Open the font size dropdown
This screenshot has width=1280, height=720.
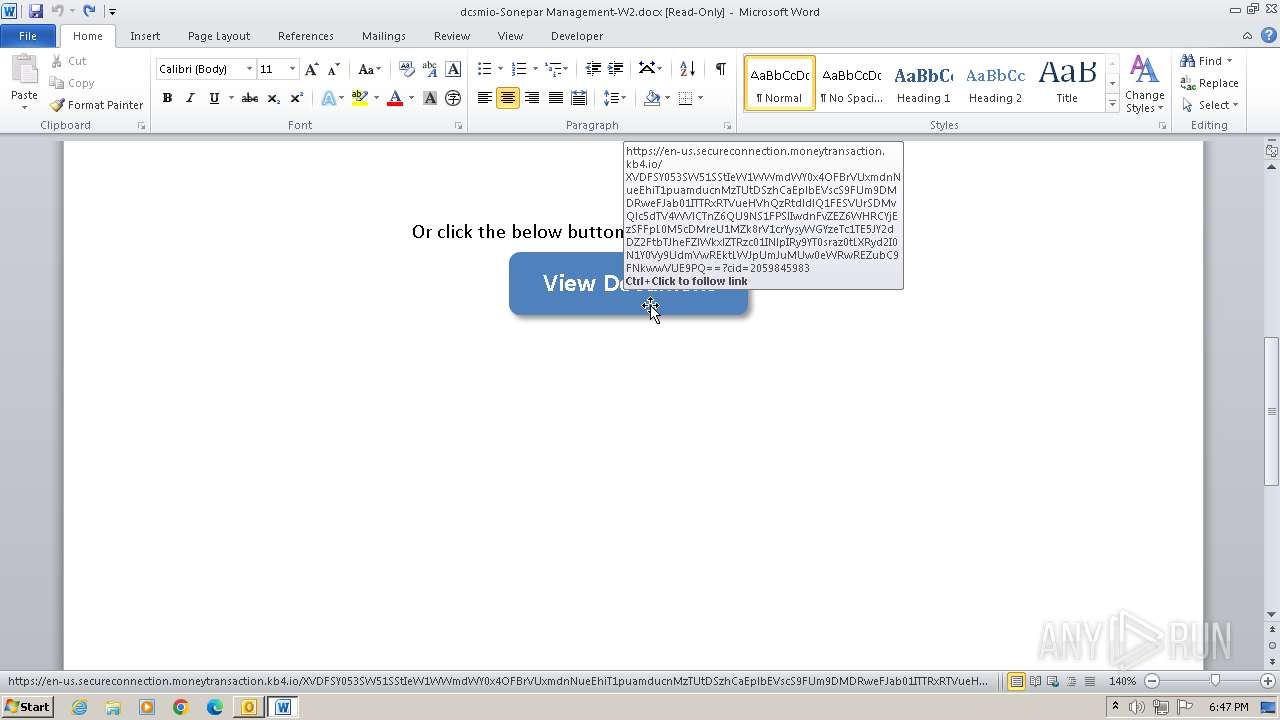(x=292, y=69)
